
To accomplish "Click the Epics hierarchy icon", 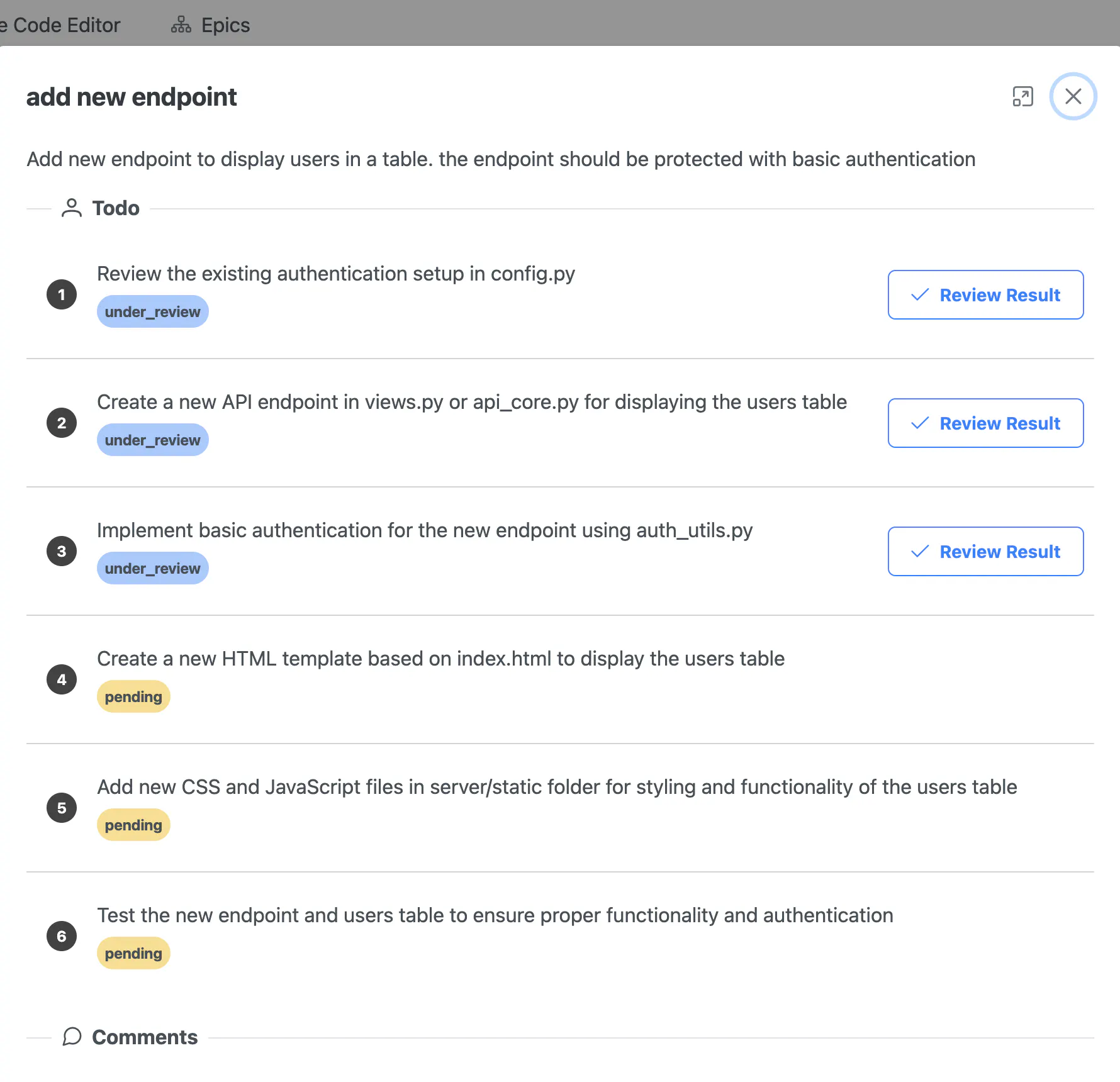I will click(x=181, y=25).
